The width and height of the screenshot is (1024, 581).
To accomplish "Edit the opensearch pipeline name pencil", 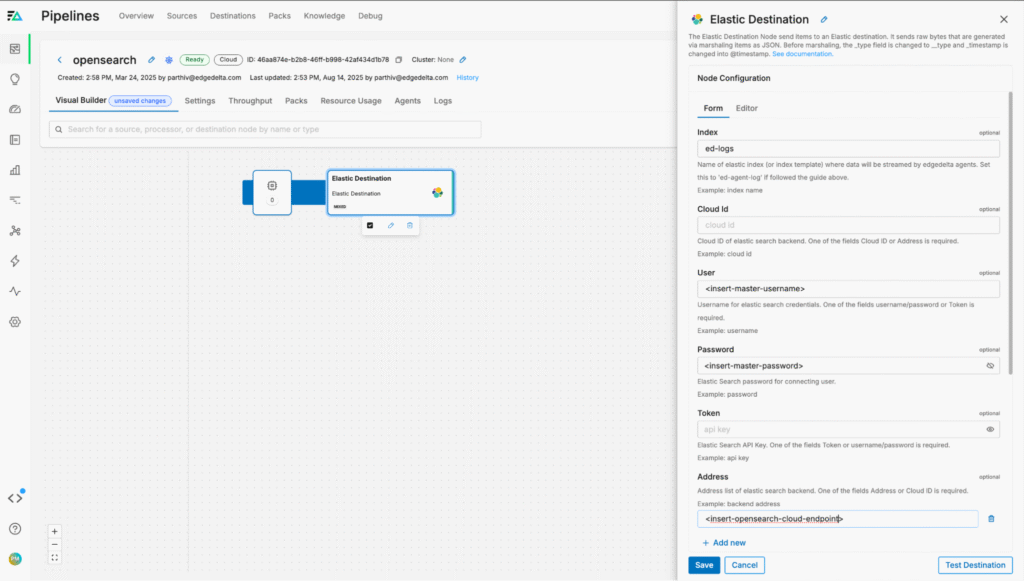I will point(152,59).
